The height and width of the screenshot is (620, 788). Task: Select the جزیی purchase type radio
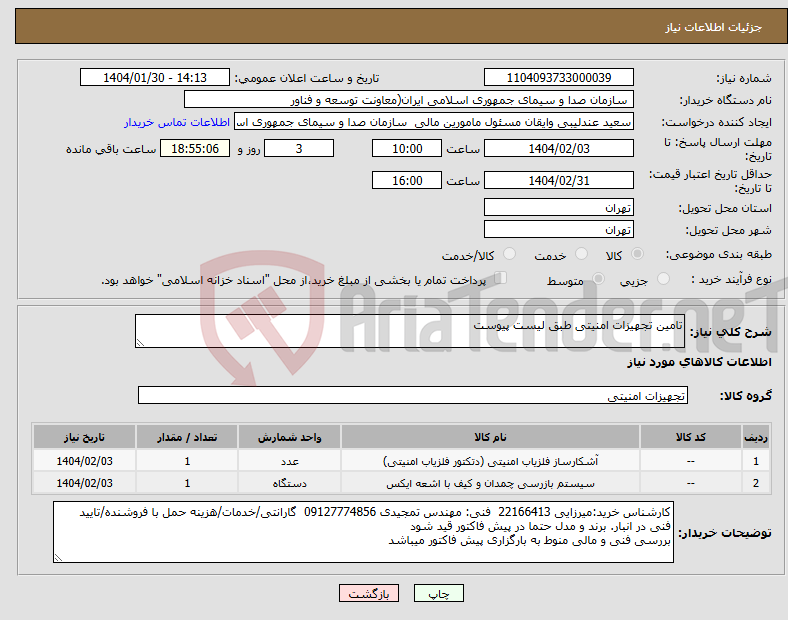tap(663, 278)
